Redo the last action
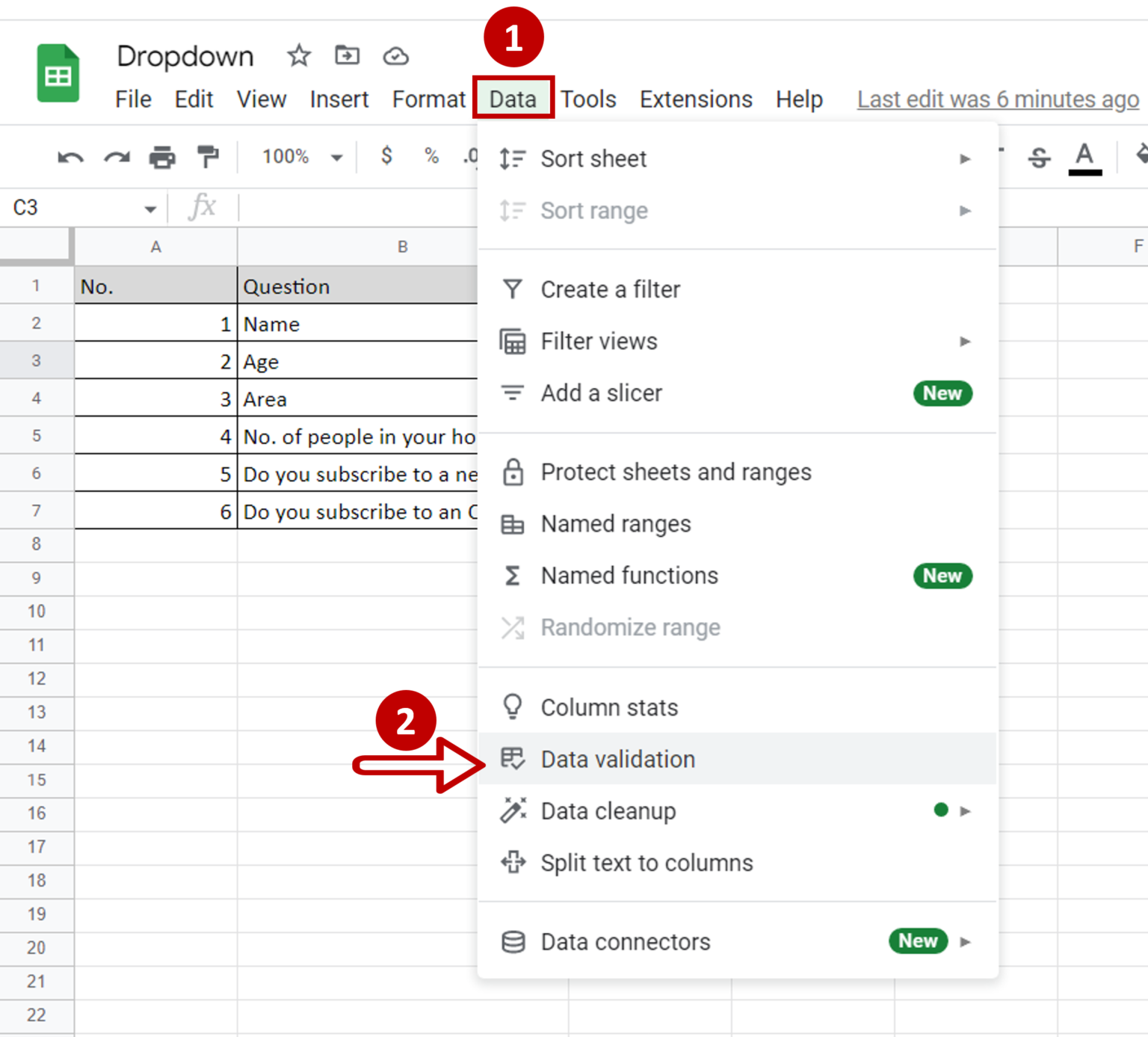 point(116,156)
